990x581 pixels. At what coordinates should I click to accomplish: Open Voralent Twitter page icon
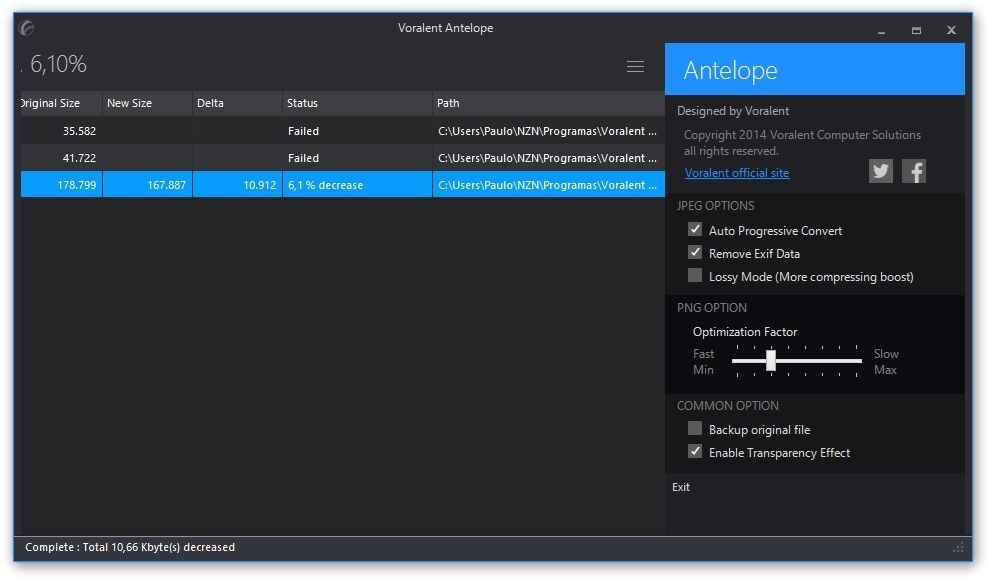tap(880, 171)
